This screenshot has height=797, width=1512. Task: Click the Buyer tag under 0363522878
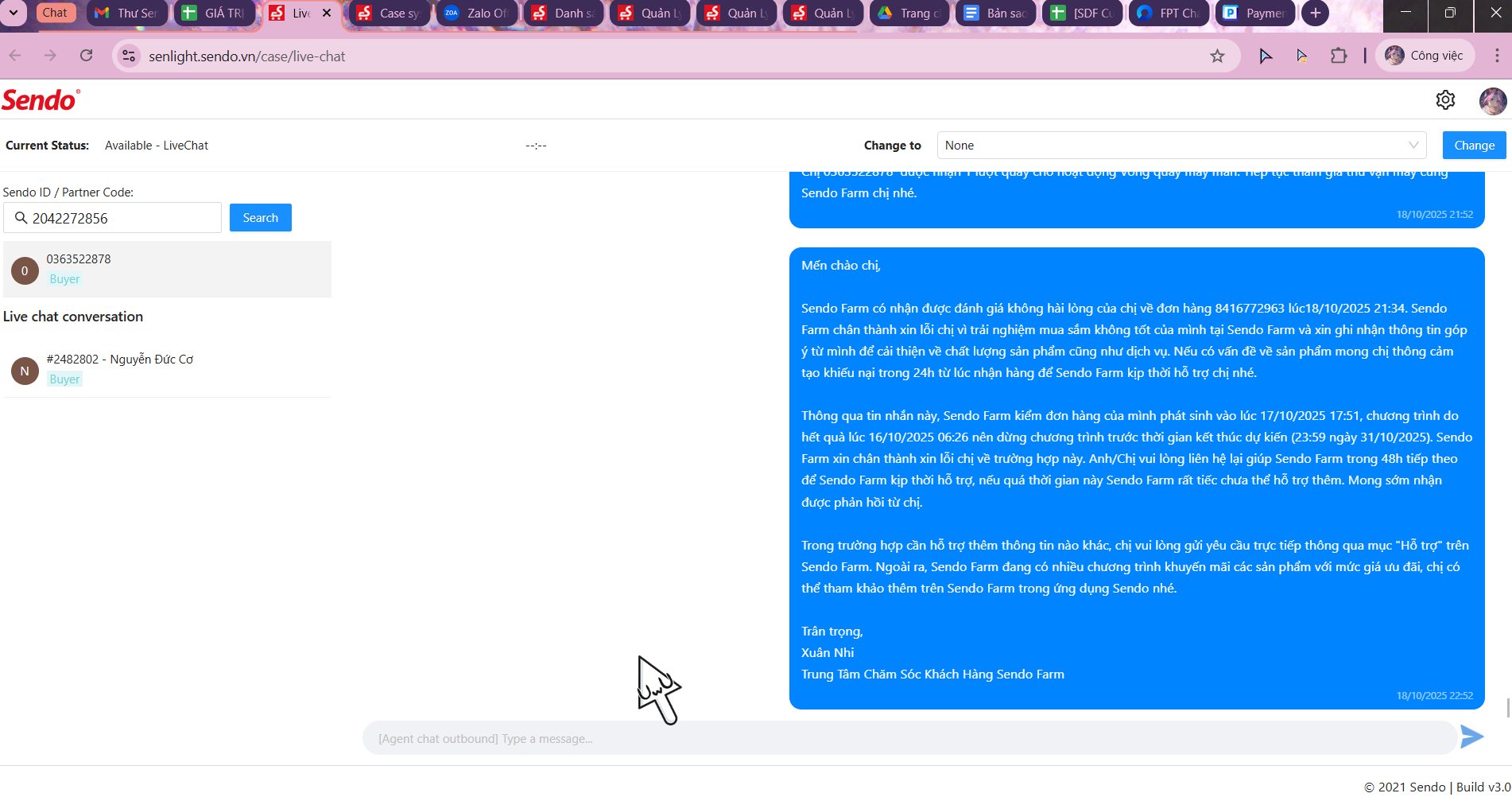pyautogui.click(x=64, y=279)
